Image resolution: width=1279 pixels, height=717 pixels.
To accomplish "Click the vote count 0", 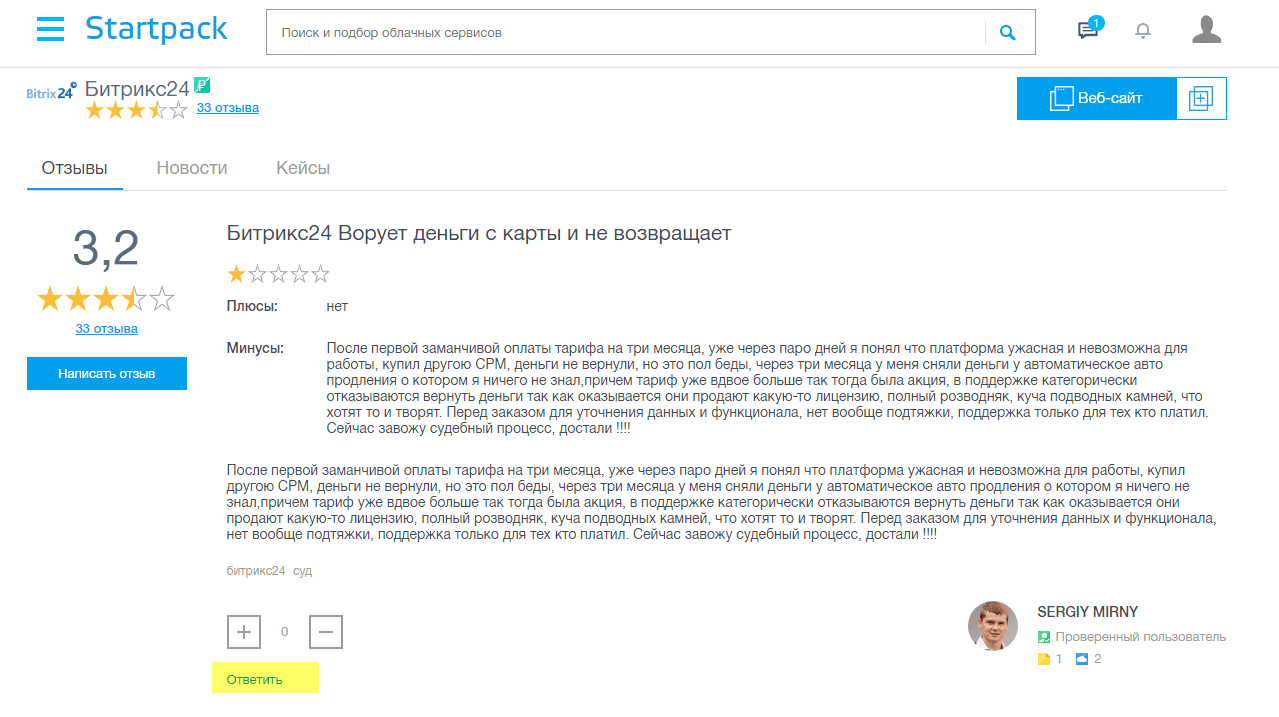I will click(285, 632).
